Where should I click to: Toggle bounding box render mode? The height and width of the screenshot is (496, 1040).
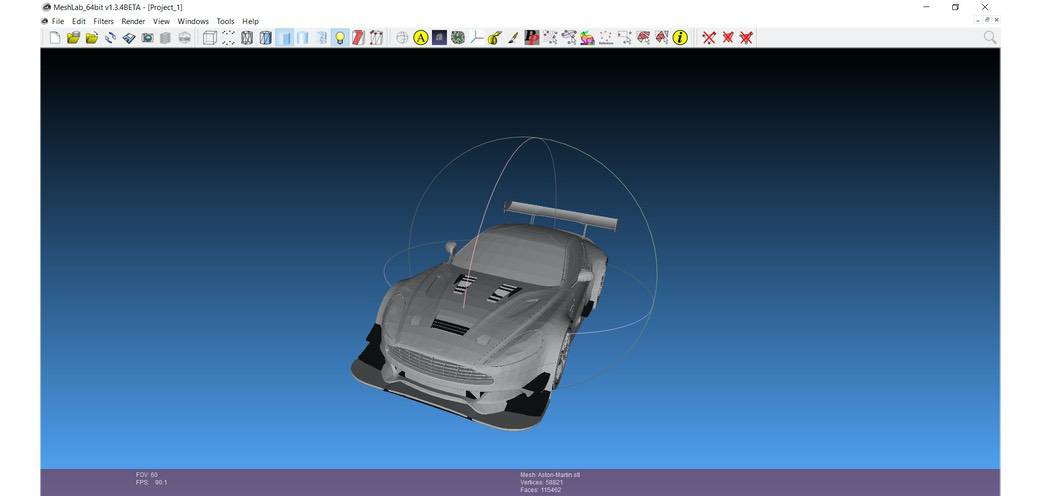pyautogui.click(x=210, y=38)
